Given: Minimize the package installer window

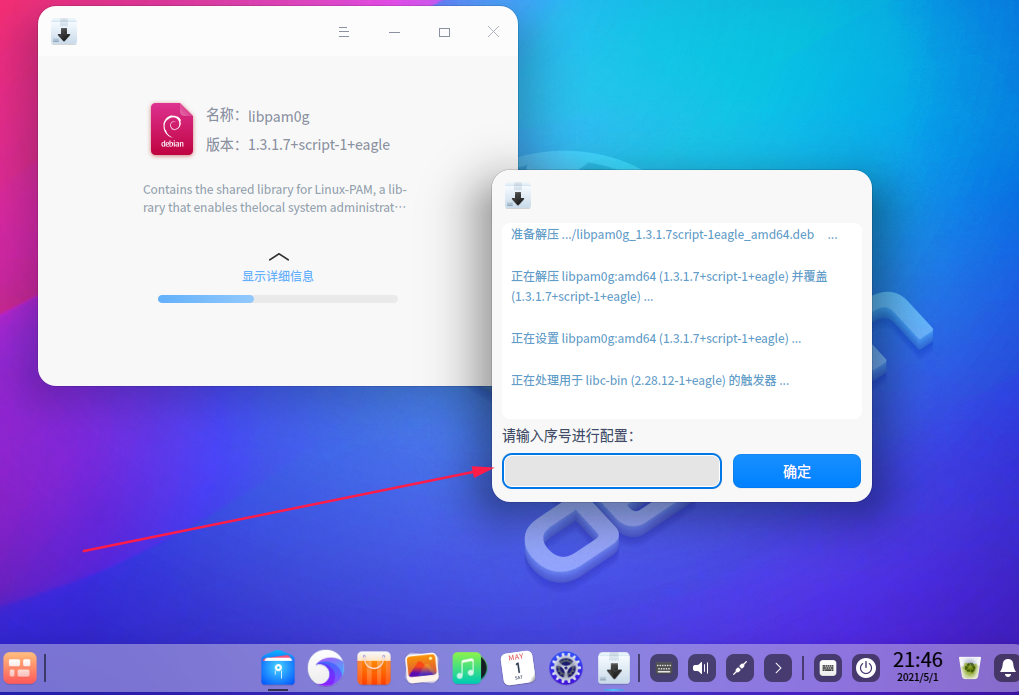Looking at the screenshot, I should 394,32.
